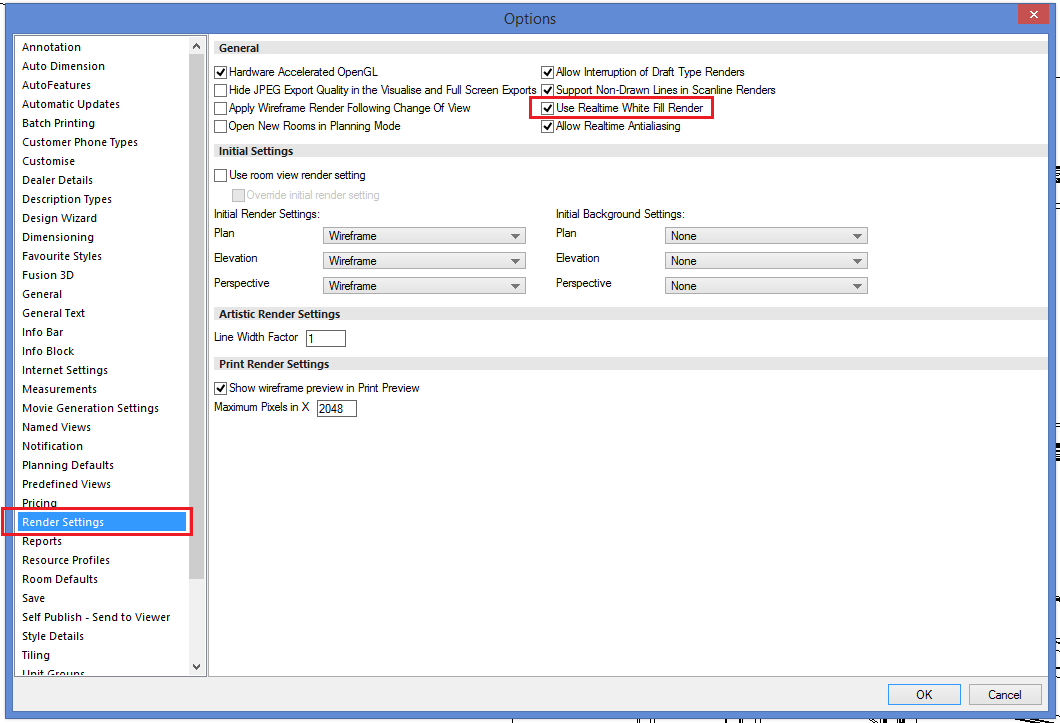Disable Use Realtime White Fill Render

click(547, 108)
